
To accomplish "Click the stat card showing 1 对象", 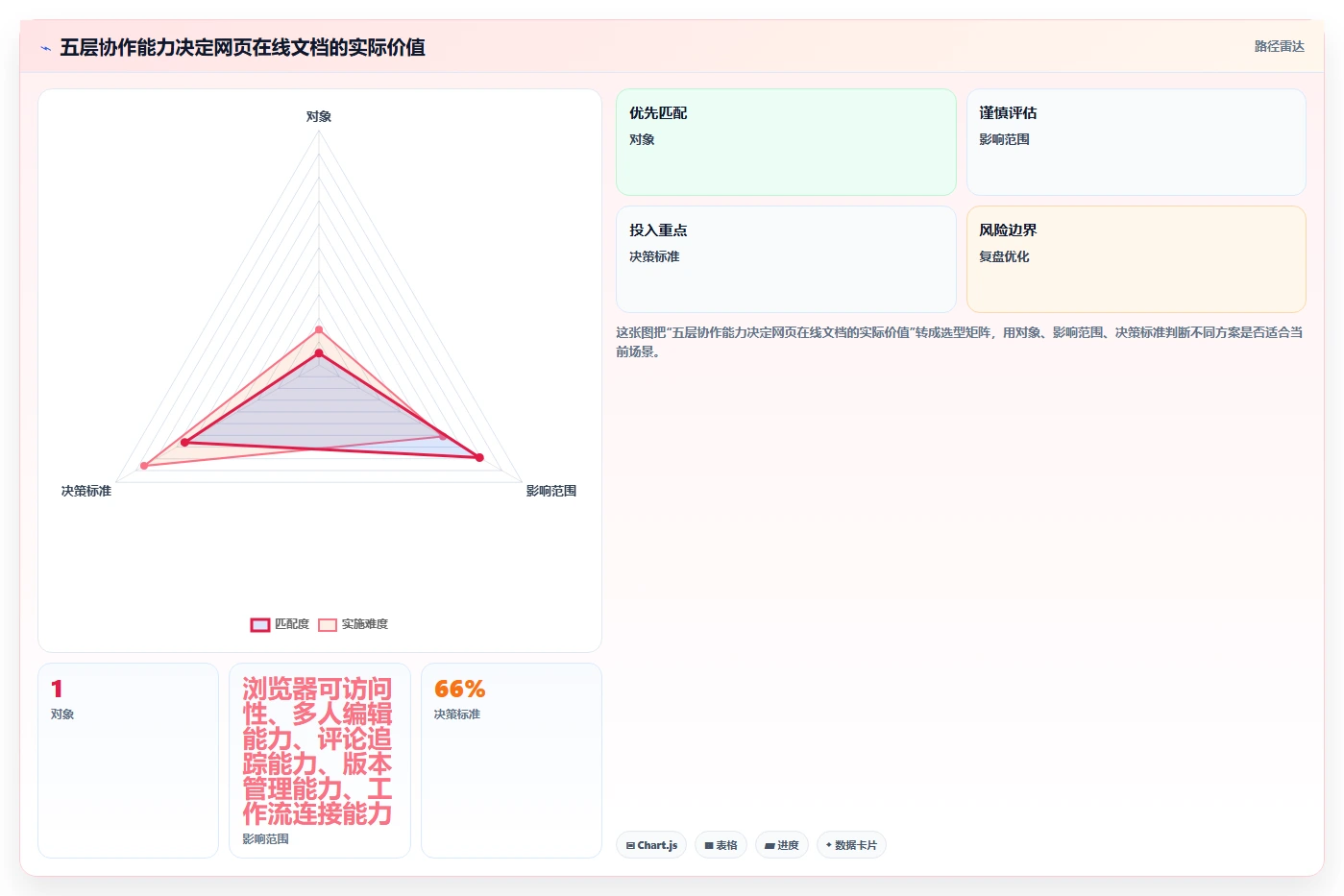I will (x=128, y=761).
